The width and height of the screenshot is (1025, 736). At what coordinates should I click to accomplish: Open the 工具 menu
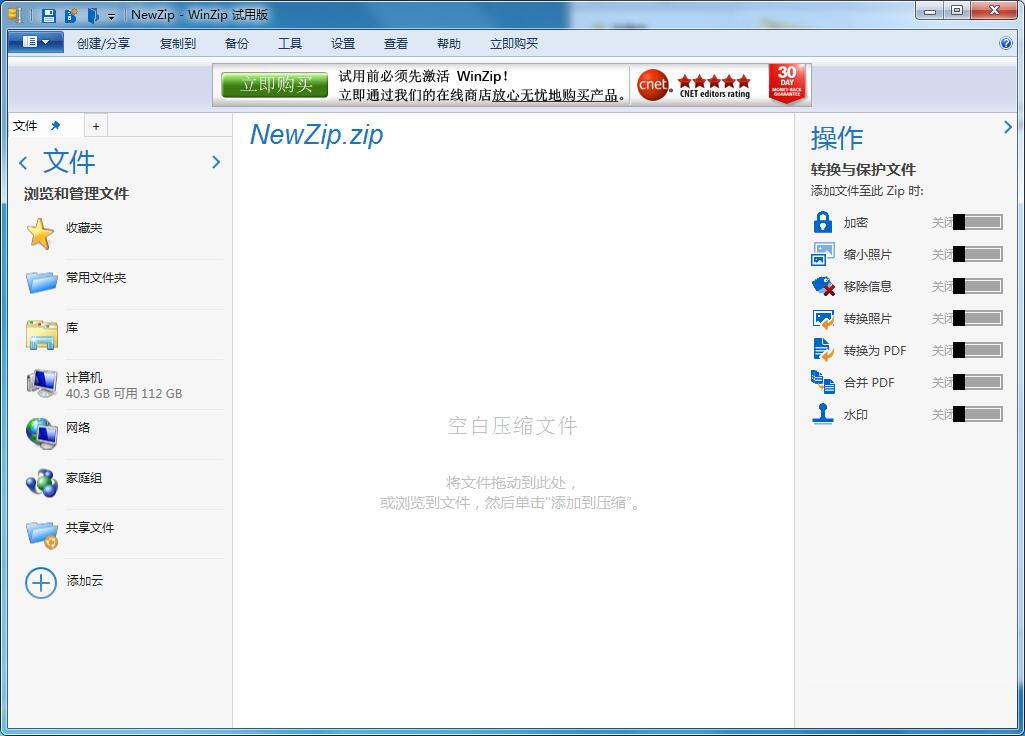pos(290,43)
